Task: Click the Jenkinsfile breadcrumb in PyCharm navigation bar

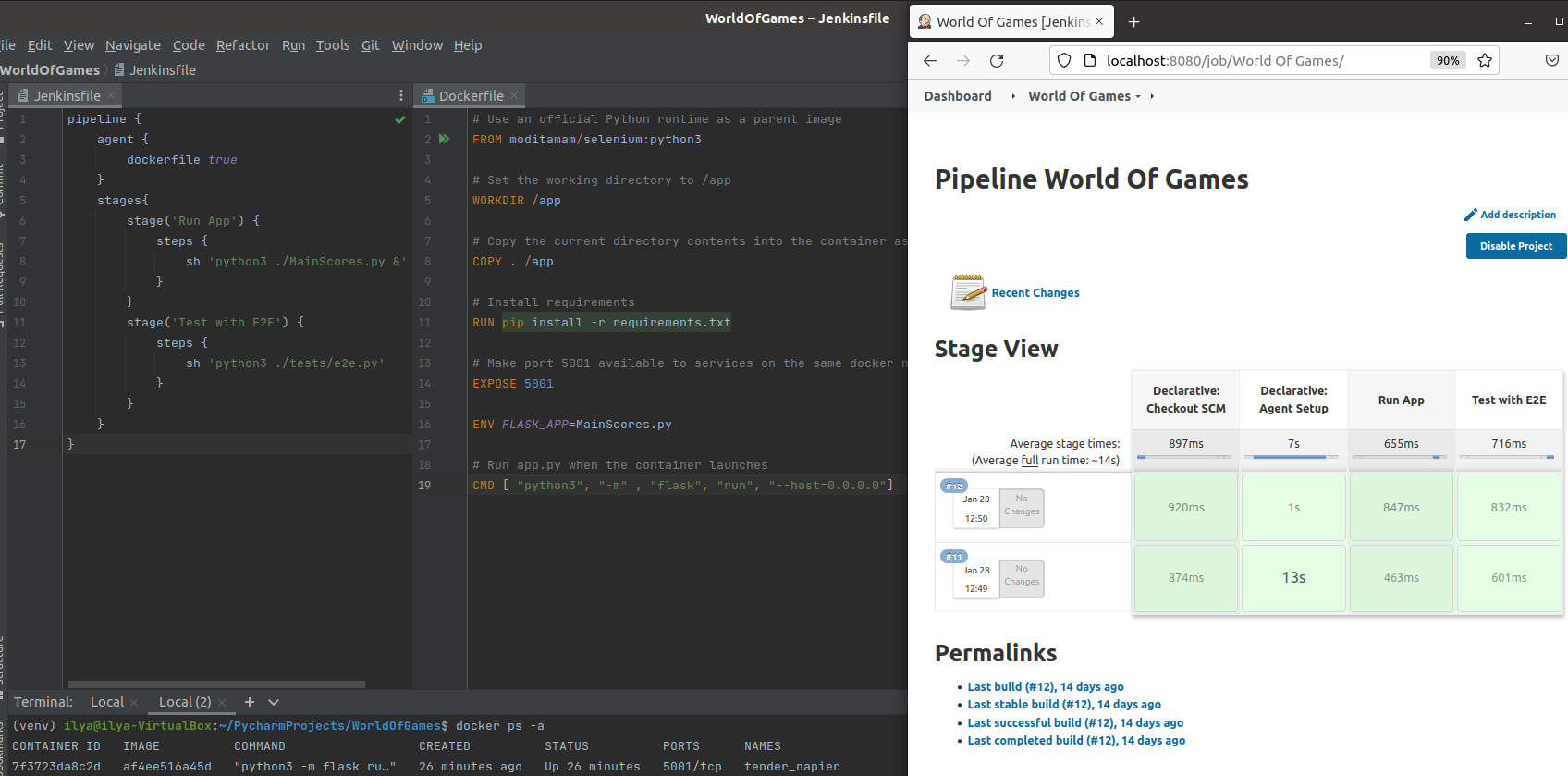Action: pyautogui.click(x=154, y=70)
